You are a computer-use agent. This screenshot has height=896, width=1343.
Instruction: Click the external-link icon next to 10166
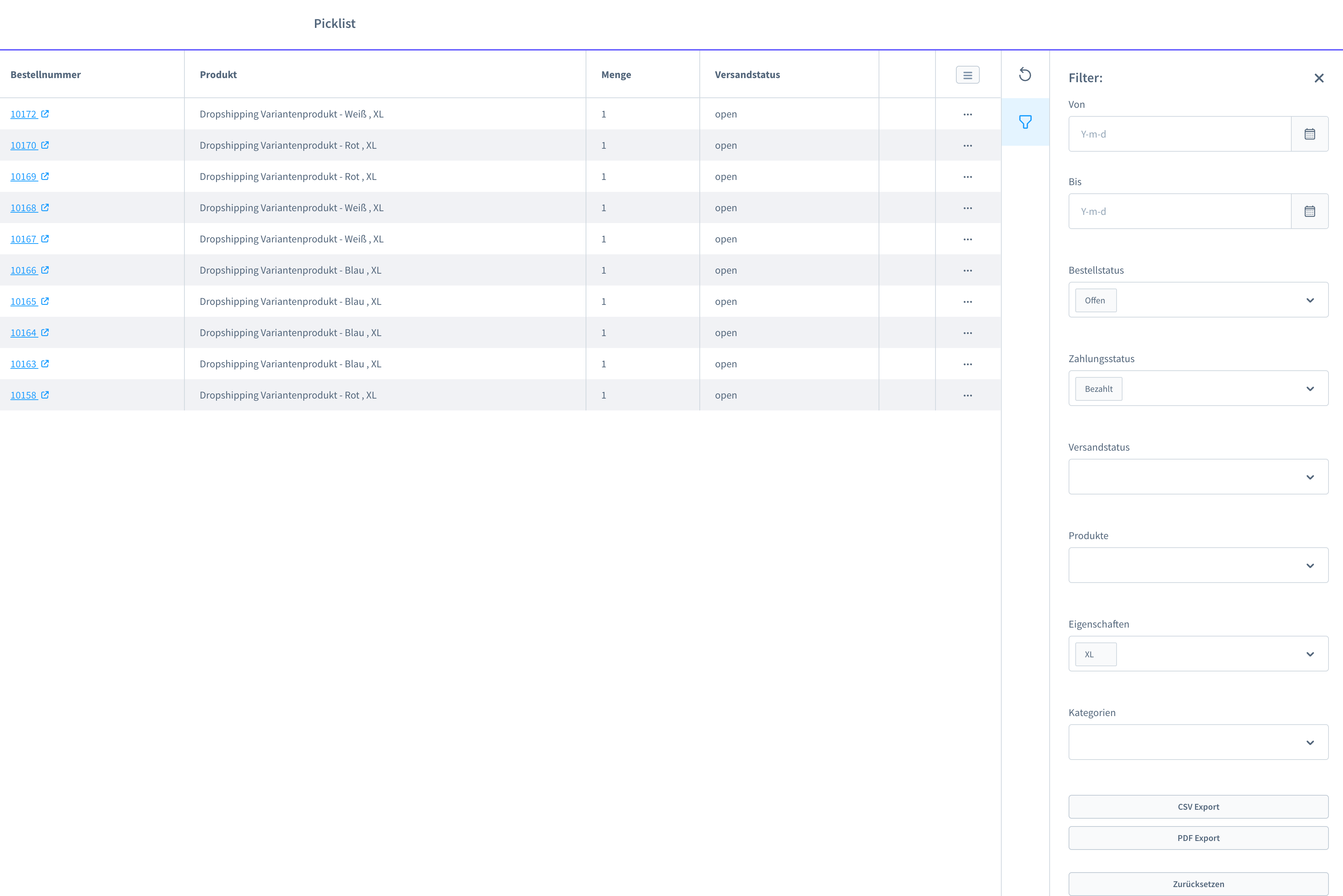tap(45, 270)
